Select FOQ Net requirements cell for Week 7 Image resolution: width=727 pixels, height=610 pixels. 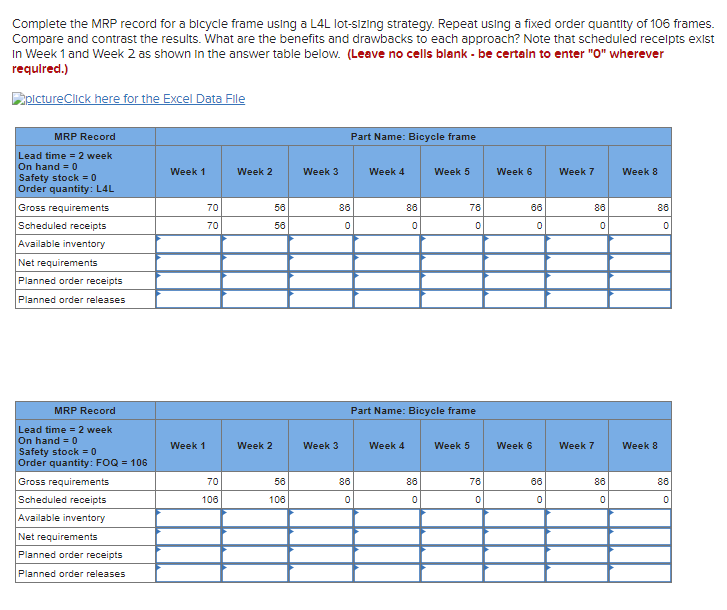[x=577, y=536]
